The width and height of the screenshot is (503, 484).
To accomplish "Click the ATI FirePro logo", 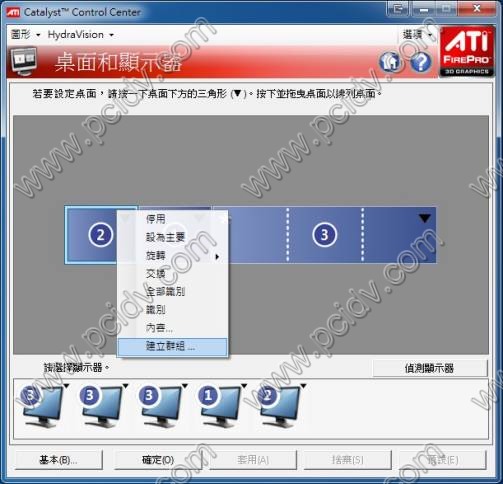I will [x=466, y=52].
